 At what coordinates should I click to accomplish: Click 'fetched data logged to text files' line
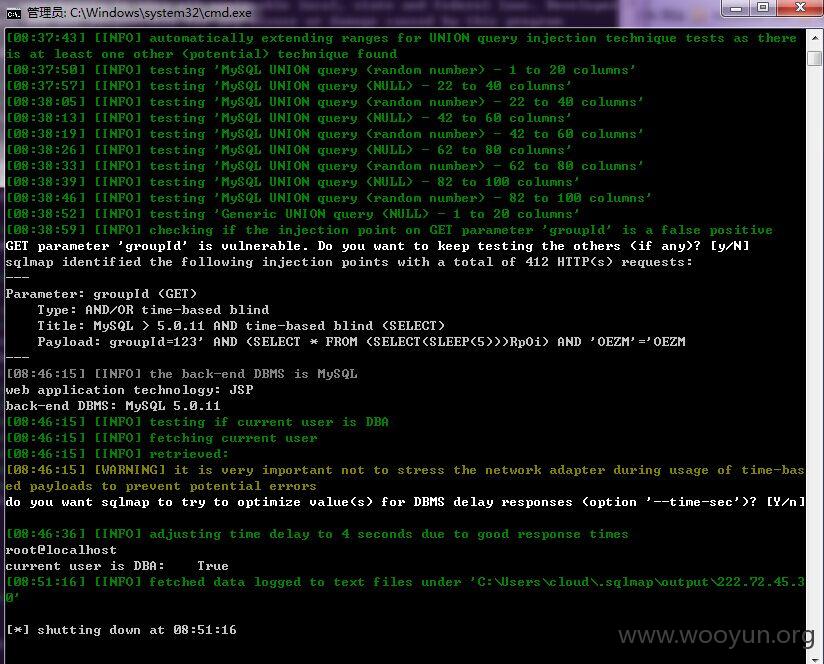[x=405, y=590]
